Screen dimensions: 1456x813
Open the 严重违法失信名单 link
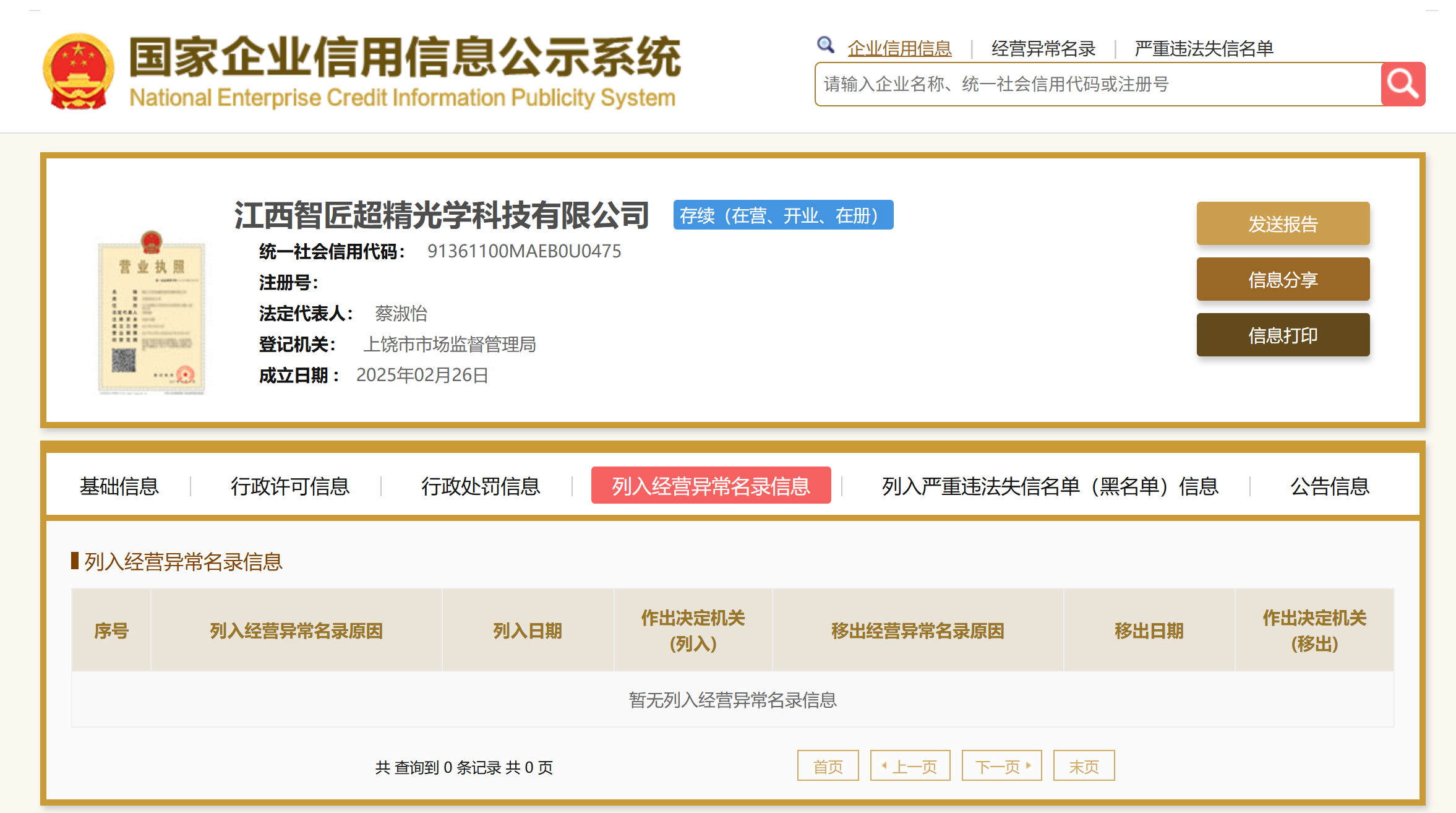point(1204,48)
